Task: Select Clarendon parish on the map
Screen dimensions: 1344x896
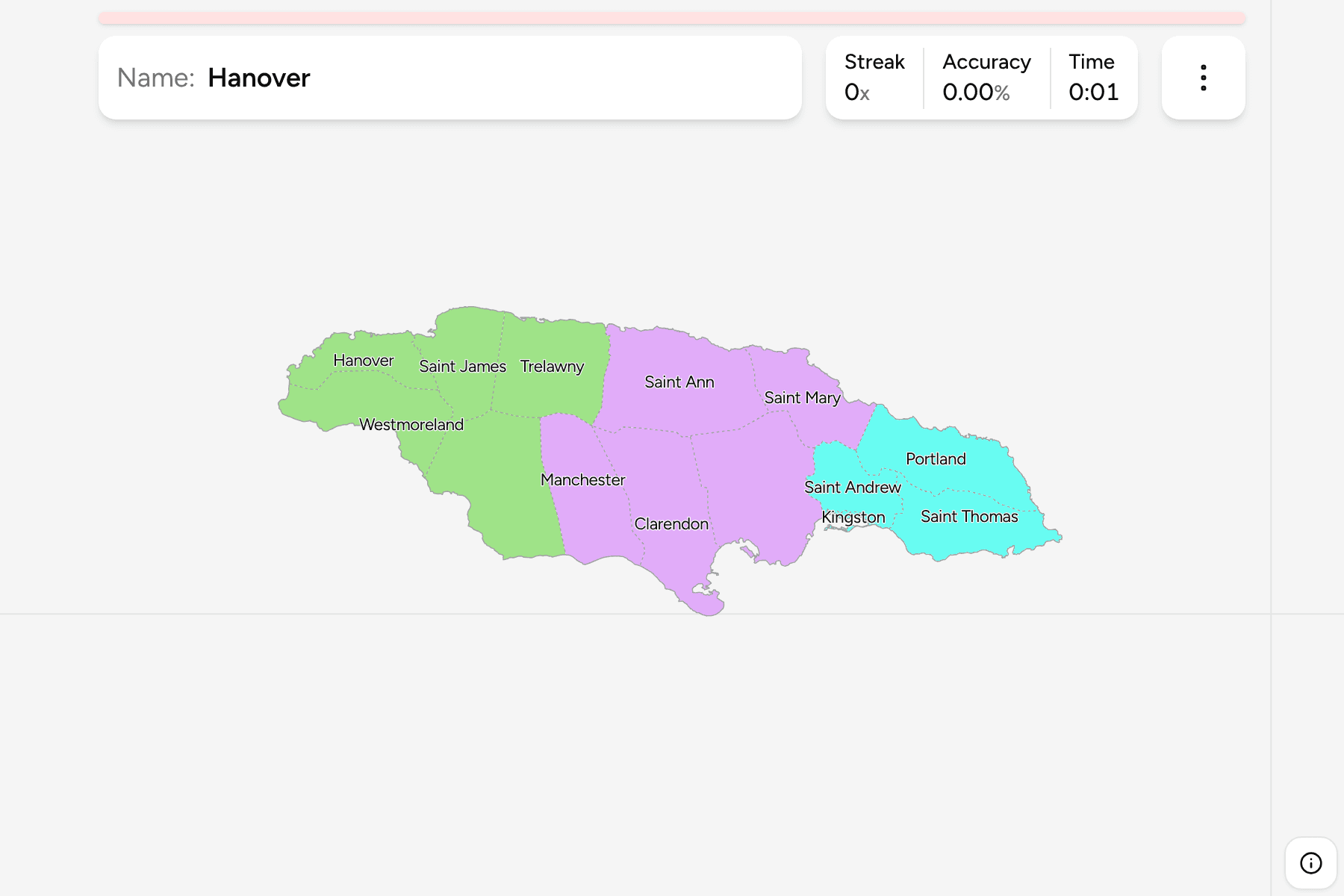Action: click(671, 524)
